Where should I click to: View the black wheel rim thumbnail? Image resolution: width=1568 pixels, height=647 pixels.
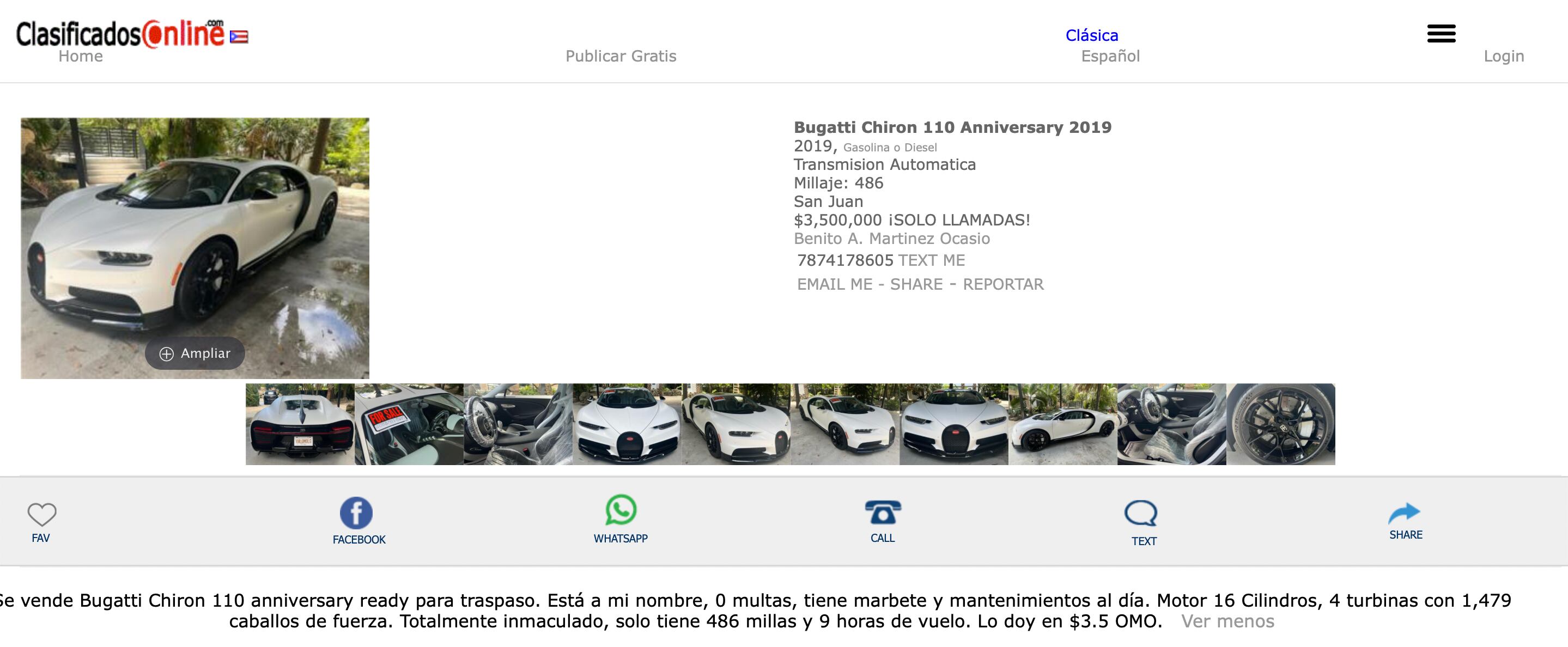1281,424
